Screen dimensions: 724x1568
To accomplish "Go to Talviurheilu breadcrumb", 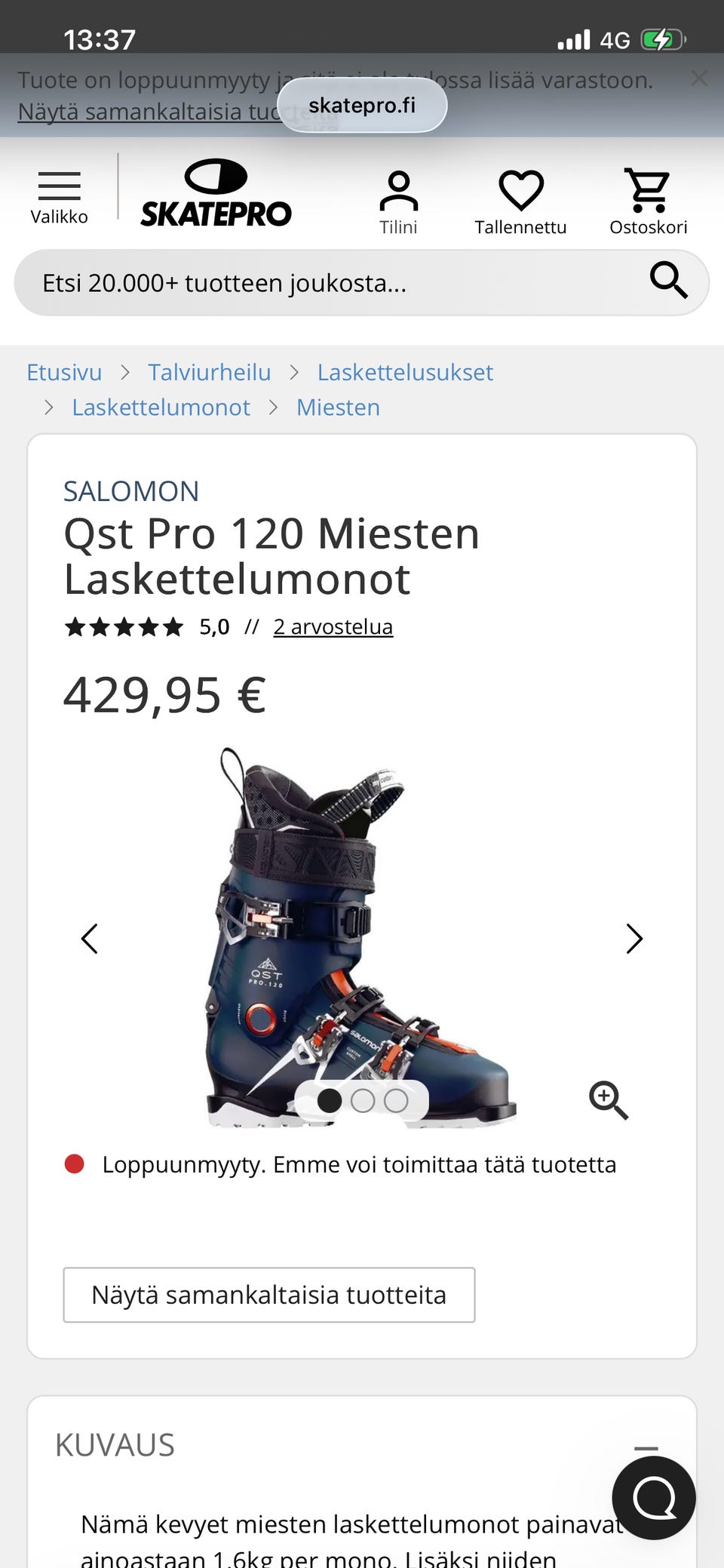I will (209, 372).
